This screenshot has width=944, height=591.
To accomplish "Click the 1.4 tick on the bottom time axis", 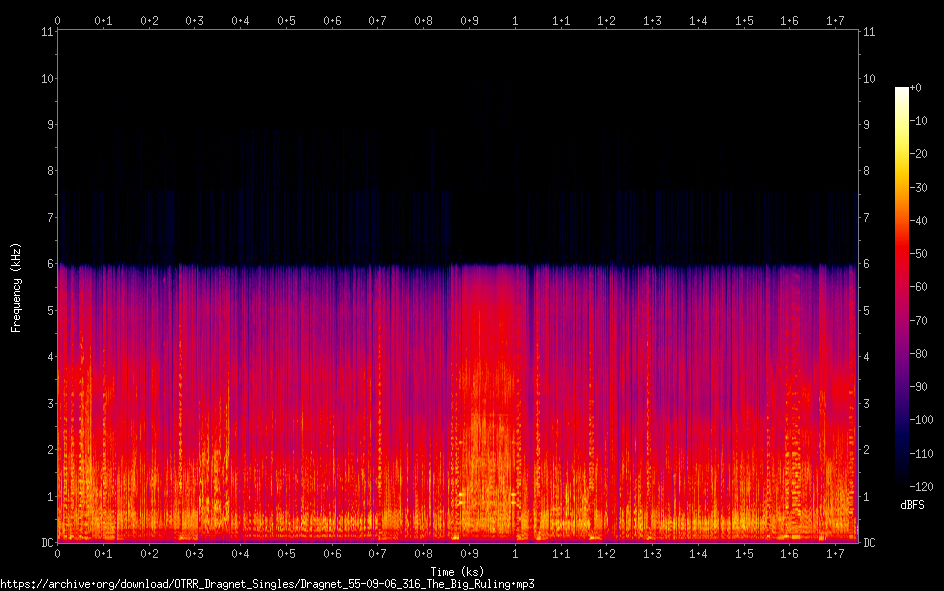I will (x=698, y=553).
